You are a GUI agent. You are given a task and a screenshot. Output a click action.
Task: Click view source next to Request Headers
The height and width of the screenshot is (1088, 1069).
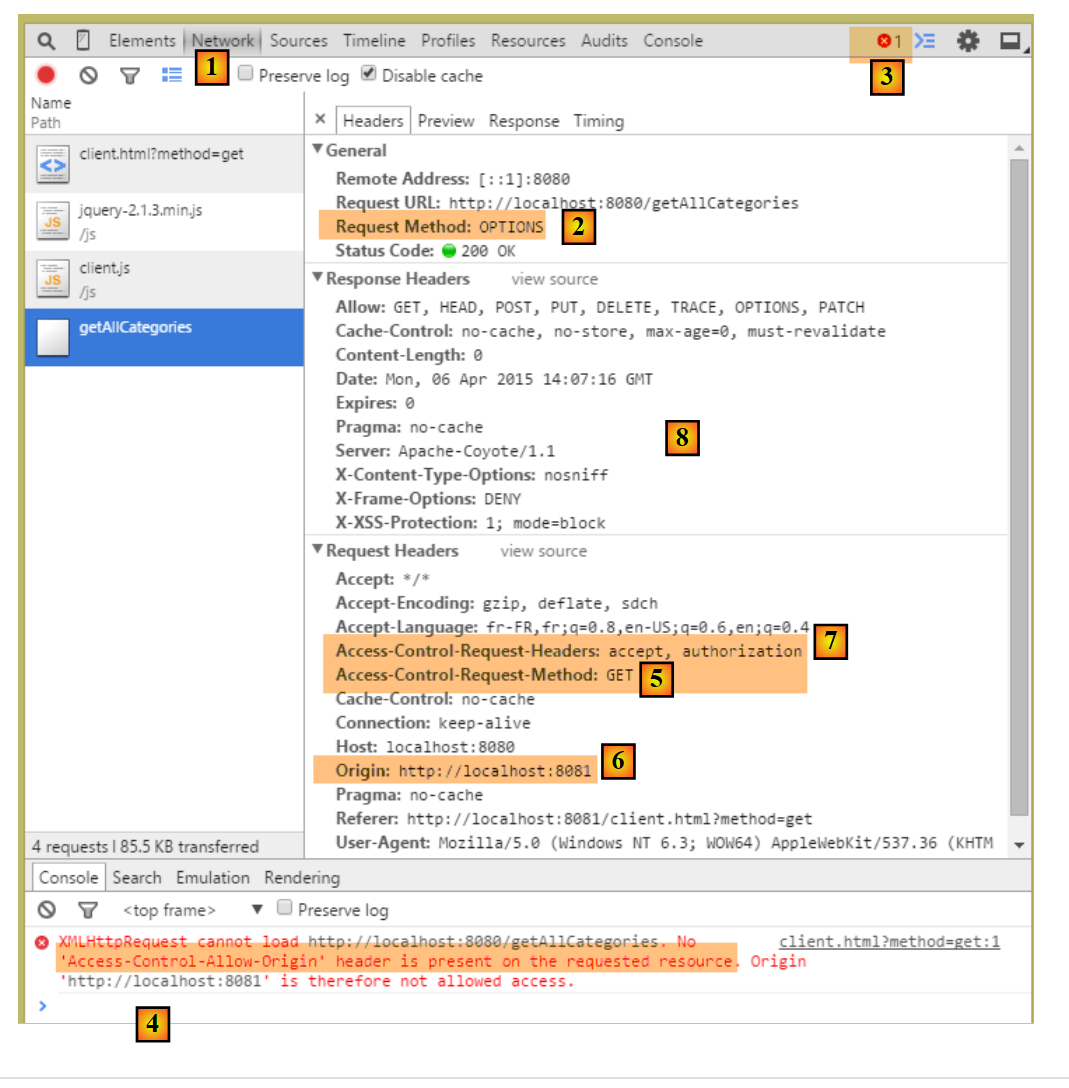(543, 551)
